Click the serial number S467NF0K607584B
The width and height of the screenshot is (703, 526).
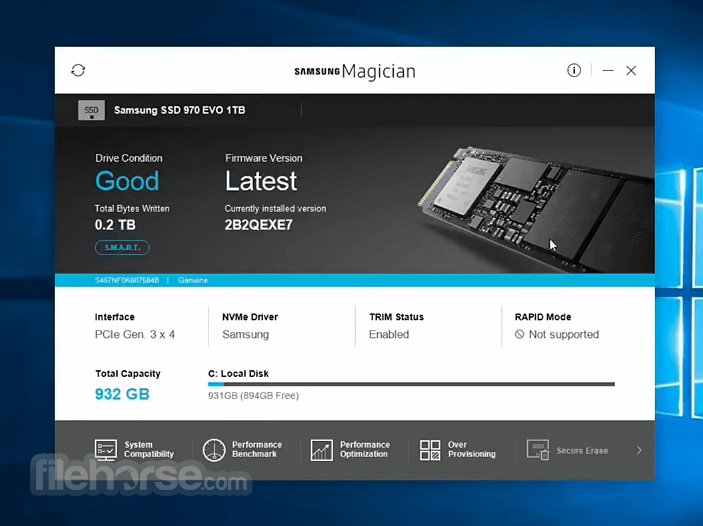pos(127,280)
